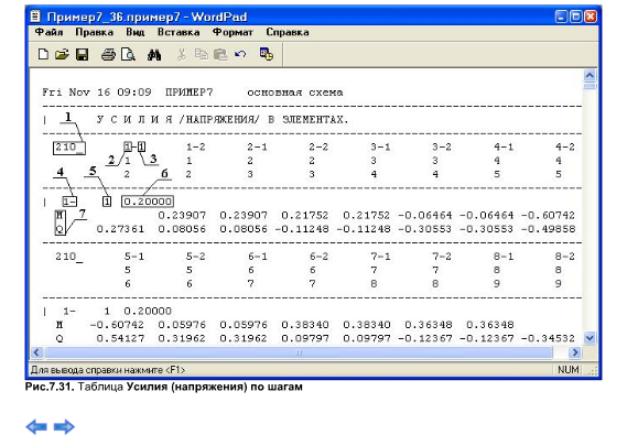Click column header '5-1'
This screenshot has width=624, height=448.
[134, 256]
